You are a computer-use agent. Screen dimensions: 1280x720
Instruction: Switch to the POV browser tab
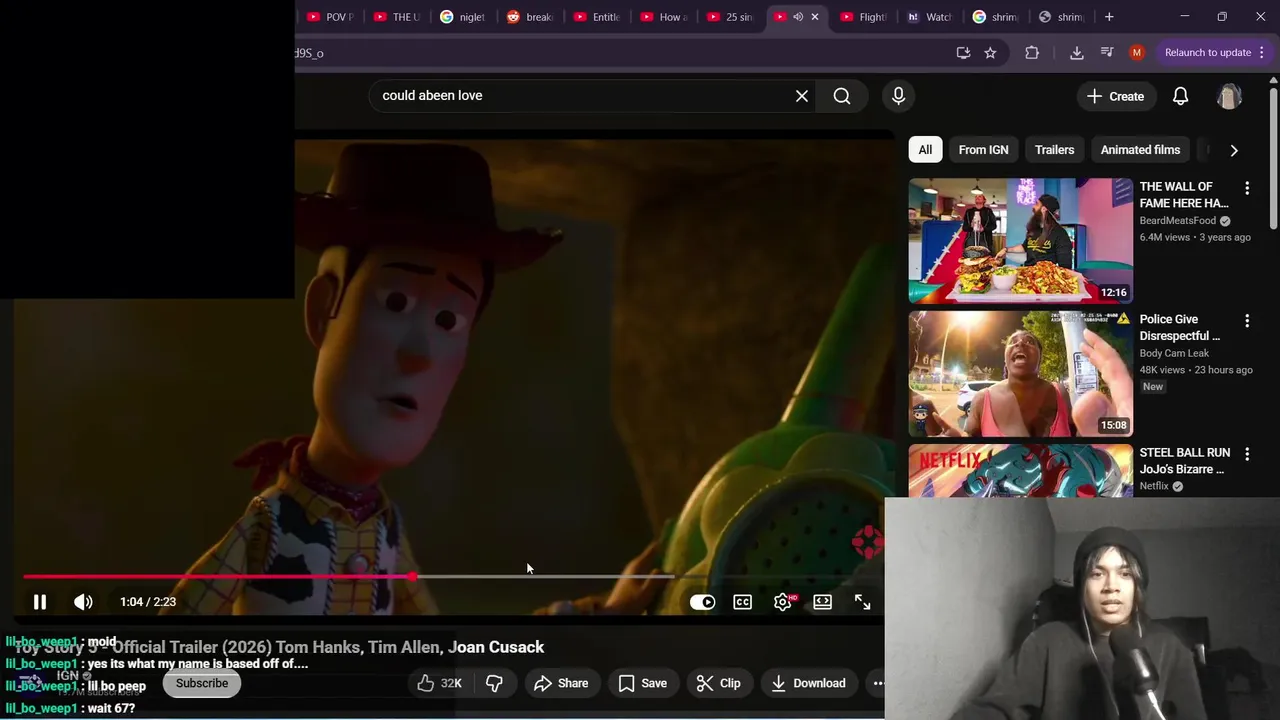point(330,17)
